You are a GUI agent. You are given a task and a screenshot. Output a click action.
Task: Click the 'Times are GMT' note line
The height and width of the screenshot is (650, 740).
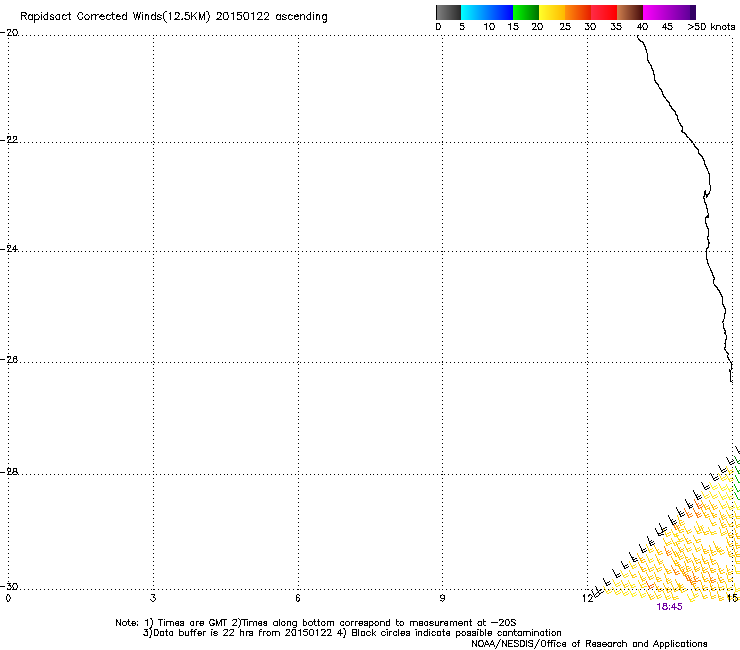click(316, 623)
